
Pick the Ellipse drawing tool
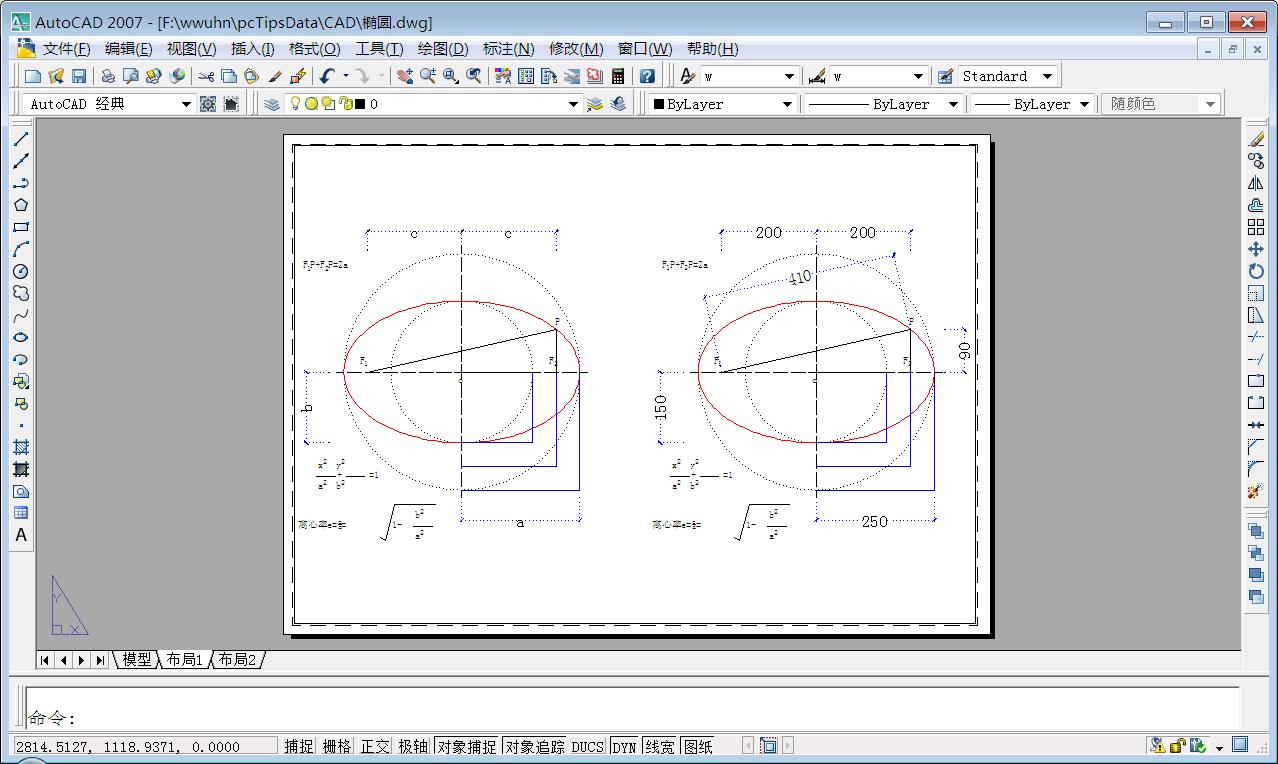[20, 337]
